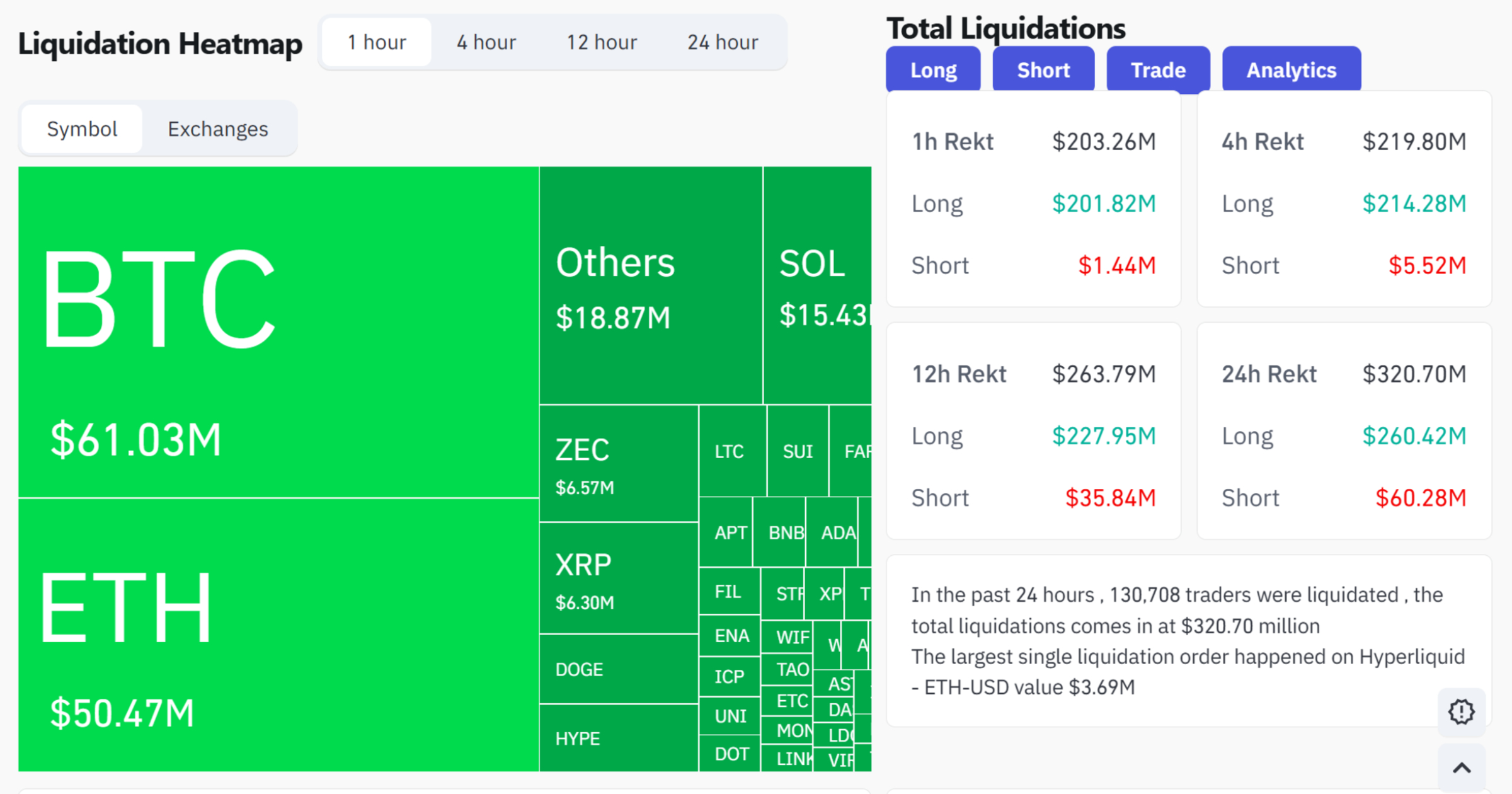Select the 1 hour timeframe
1512x794 pixels.
click(375, 42)
